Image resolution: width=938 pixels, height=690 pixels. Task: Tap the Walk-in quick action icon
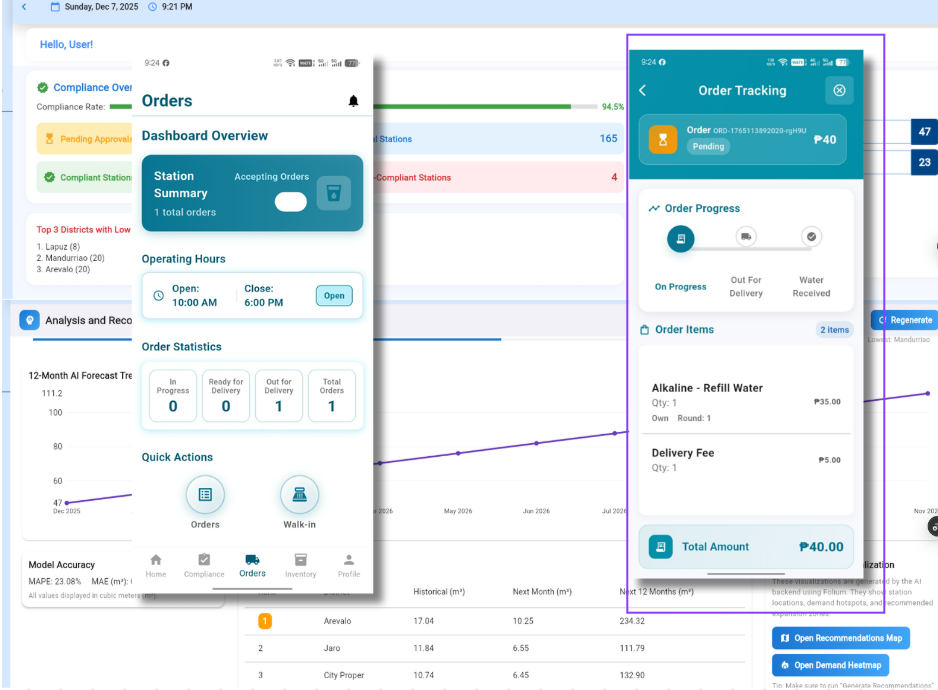click(299, 494)
